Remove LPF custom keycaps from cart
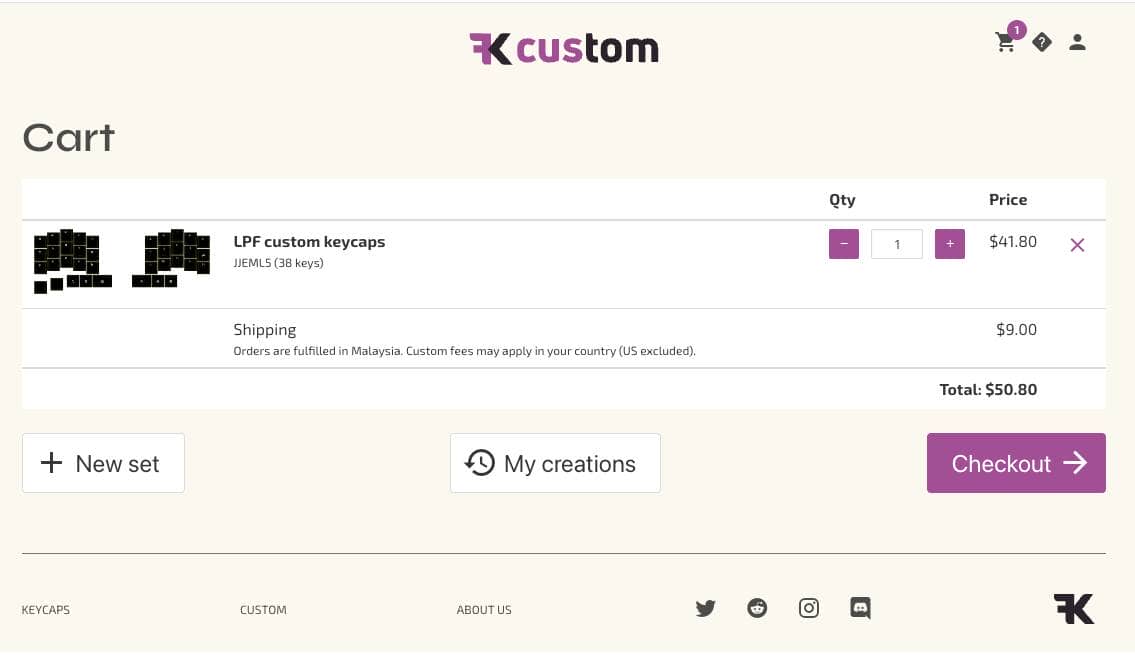The height and width of the screenshot is (655, 1135). tap(1077, 245)
